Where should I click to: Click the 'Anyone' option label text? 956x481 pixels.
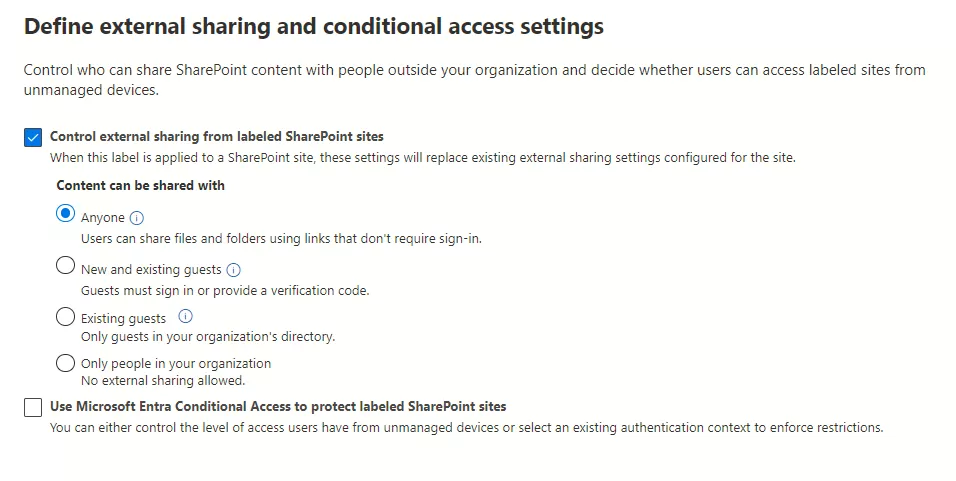tap(103, 218)
